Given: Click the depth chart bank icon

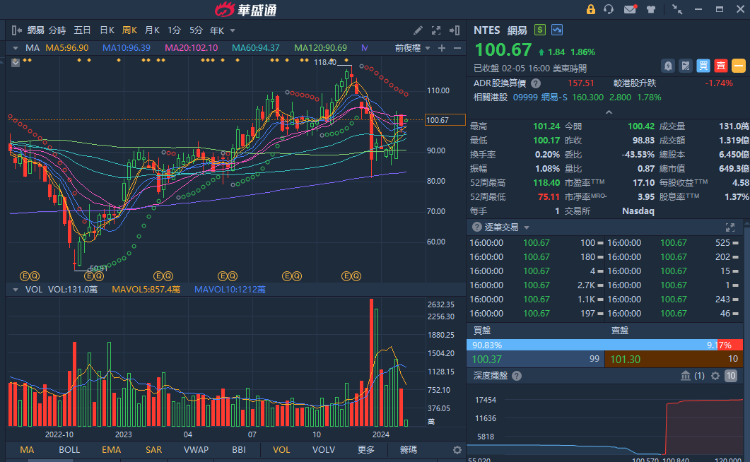Looking at the screenshot, I should pyautogui.click(x=685, y=375).
